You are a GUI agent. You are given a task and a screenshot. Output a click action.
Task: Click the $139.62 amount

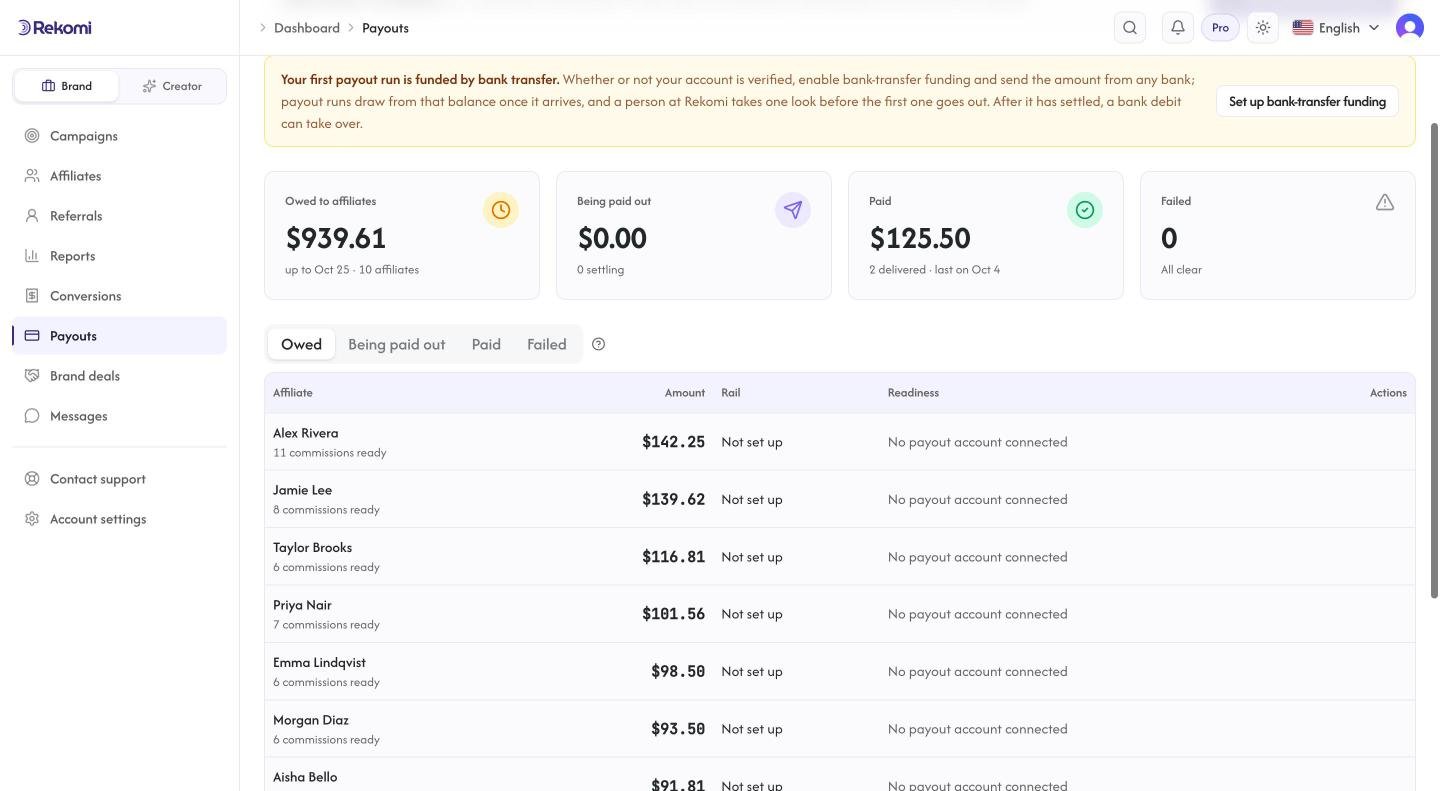[x=674, y=499]
